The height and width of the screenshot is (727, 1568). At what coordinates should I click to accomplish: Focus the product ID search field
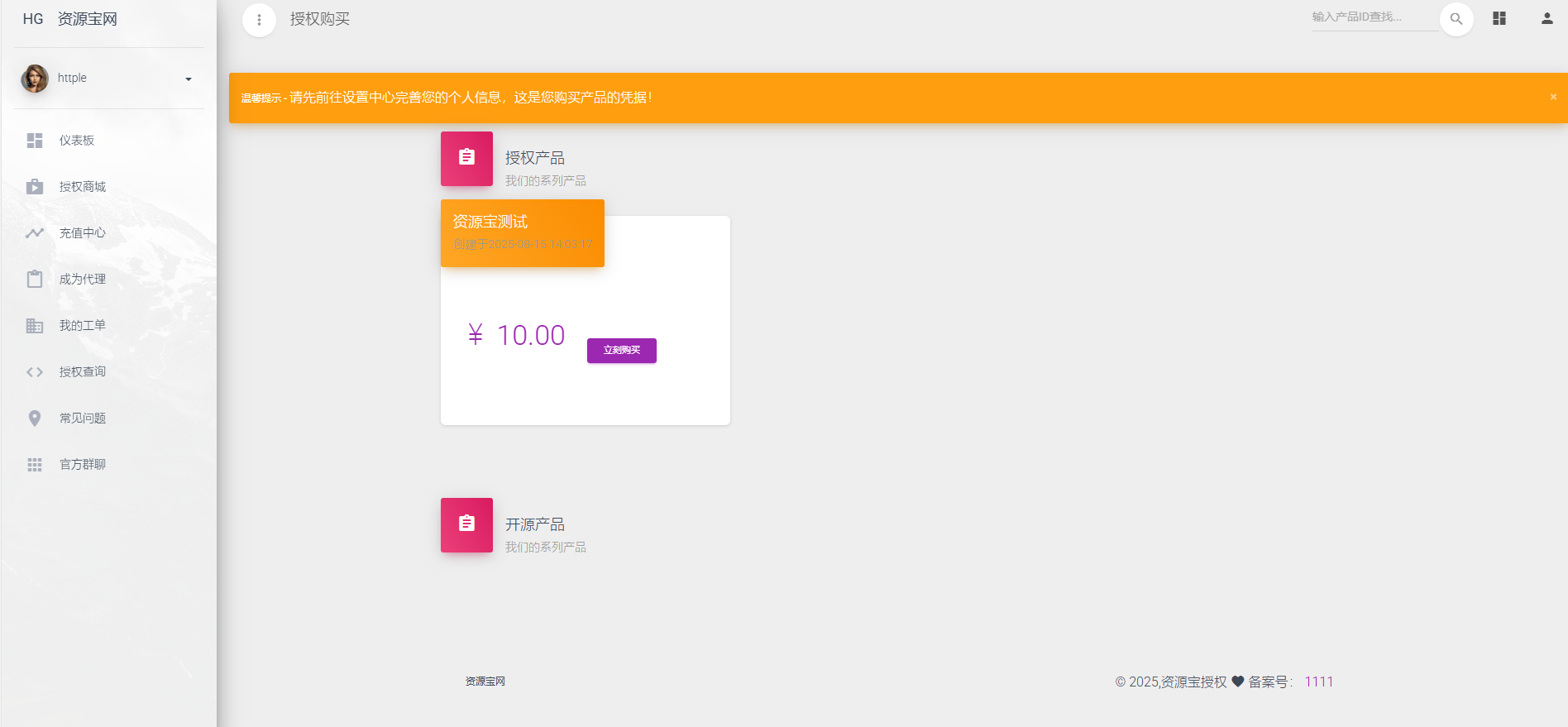[x=1373, y=17]
